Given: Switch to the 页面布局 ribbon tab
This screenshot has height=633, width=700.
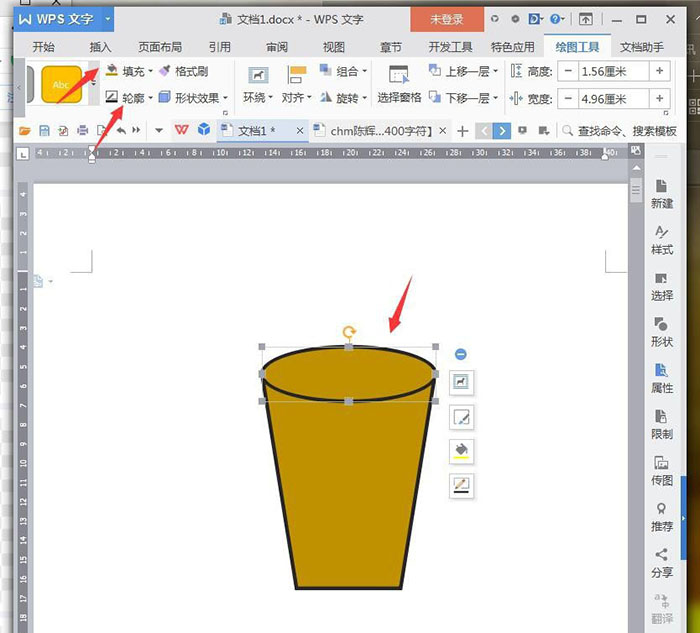Looking at the screenshot, I should [160, 46].
